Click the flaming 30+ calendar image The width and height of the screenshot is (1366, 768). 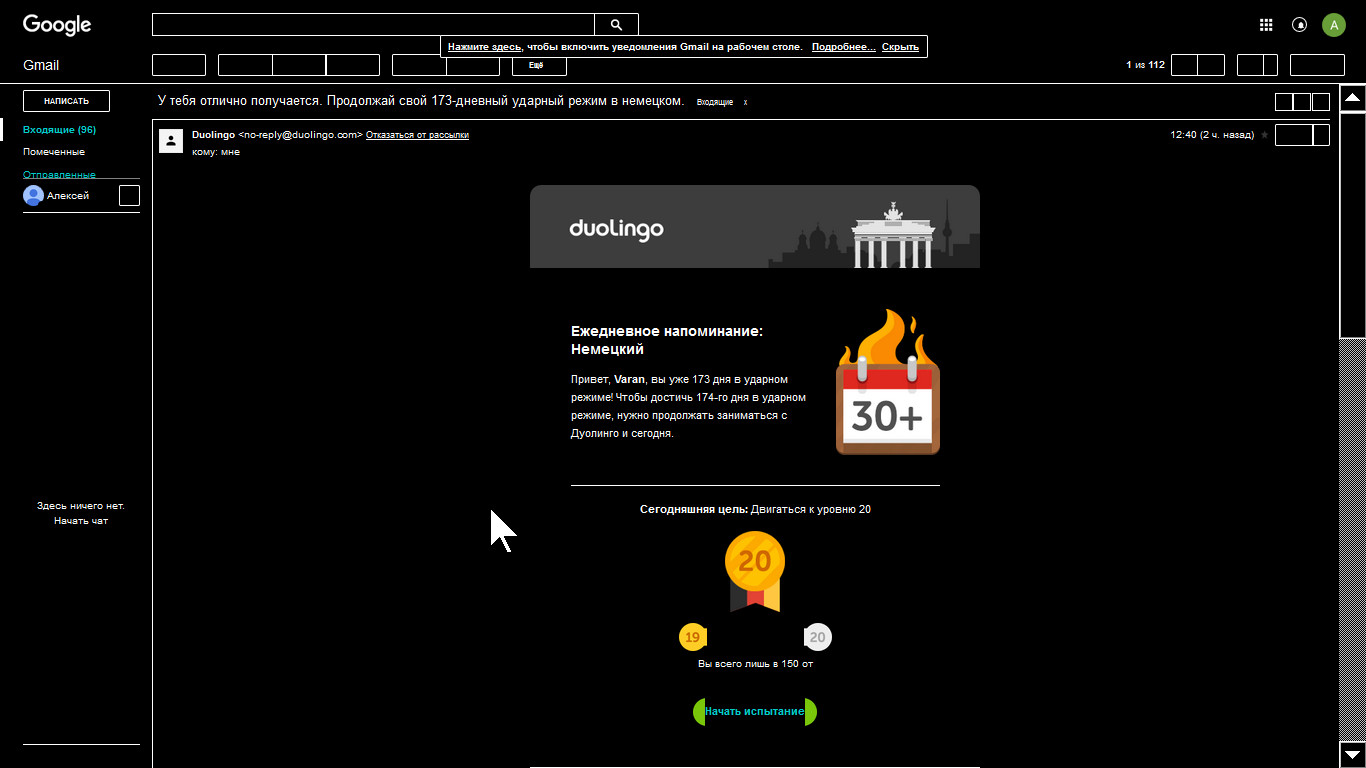click(887, 383)
